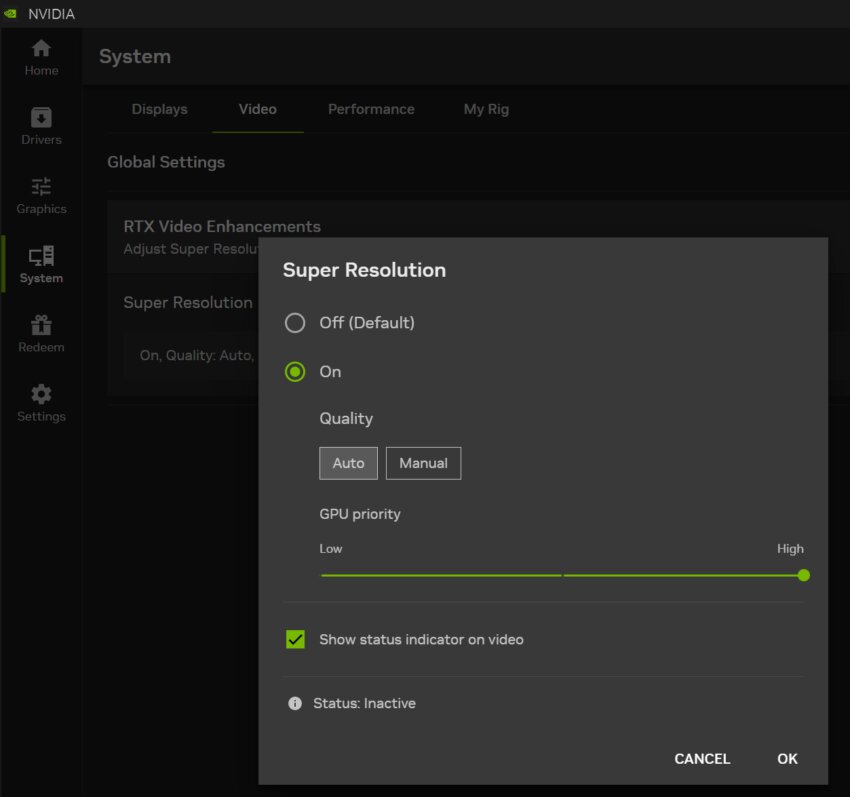Select Manual quality mode
The height and width of the screenshot is (797, 850).
(423, 463)
